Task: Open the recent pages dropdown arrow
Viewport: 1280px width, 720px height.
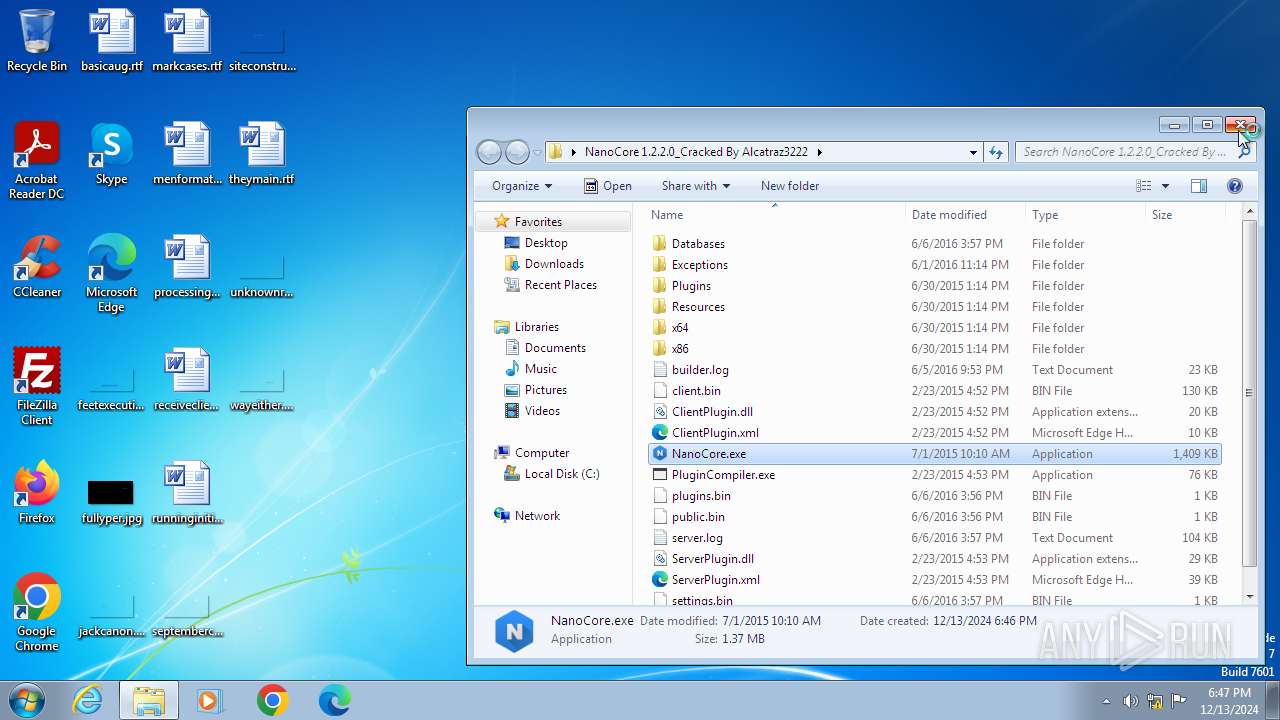Action: 537,152
